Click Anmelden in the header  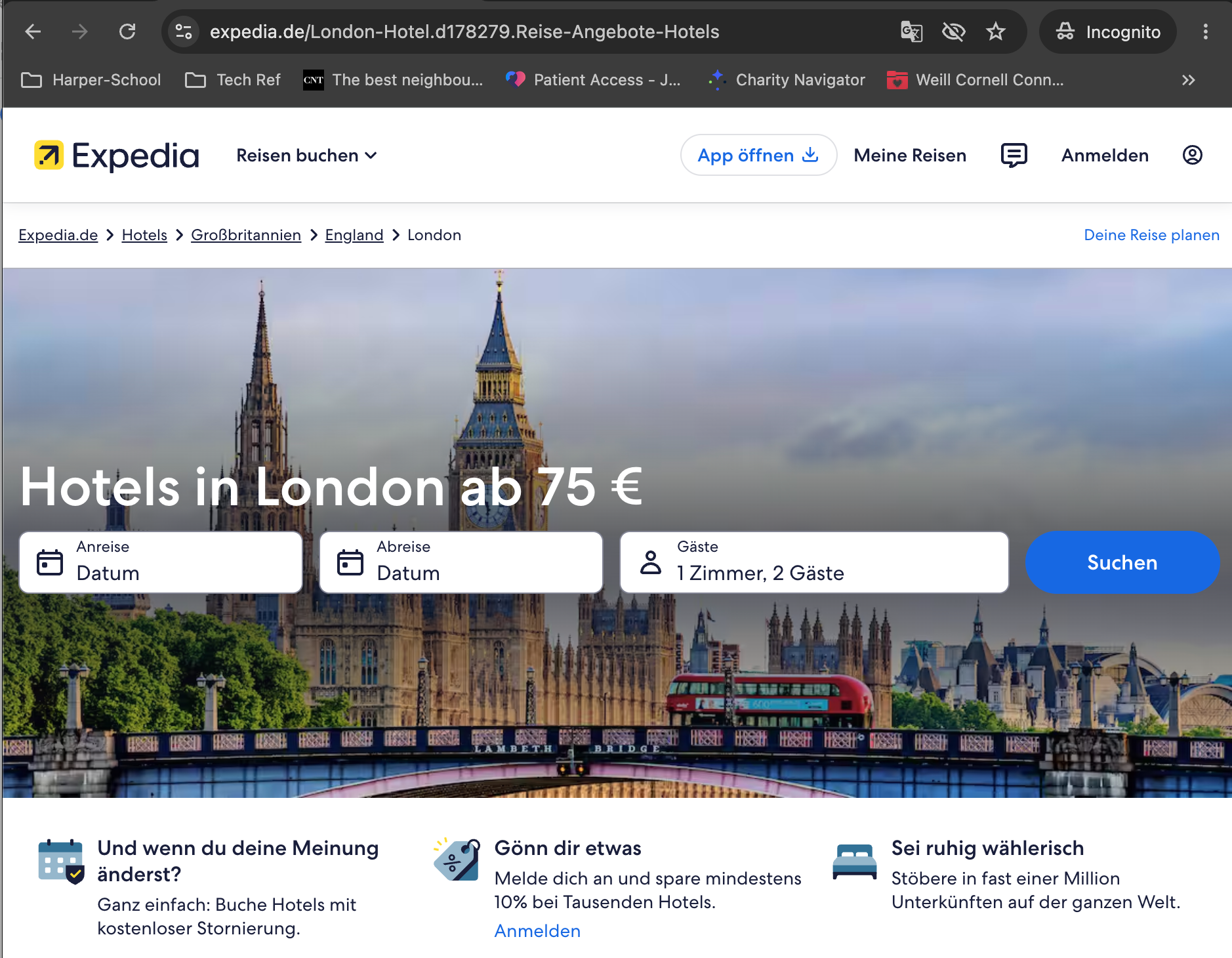coord(1105,156)
